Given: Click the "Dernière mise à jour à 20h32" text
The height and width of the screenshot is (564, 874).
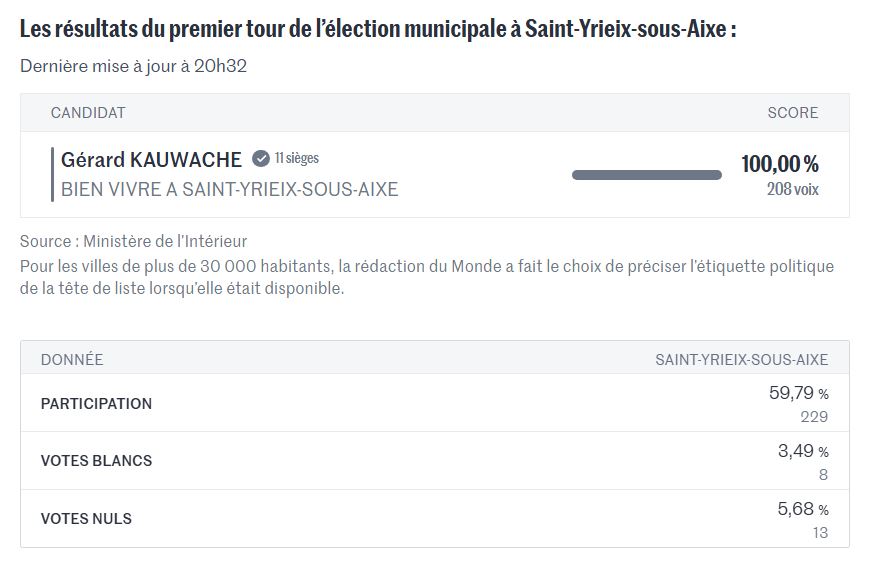Looking at the screenshot, I should coord(133,67).
